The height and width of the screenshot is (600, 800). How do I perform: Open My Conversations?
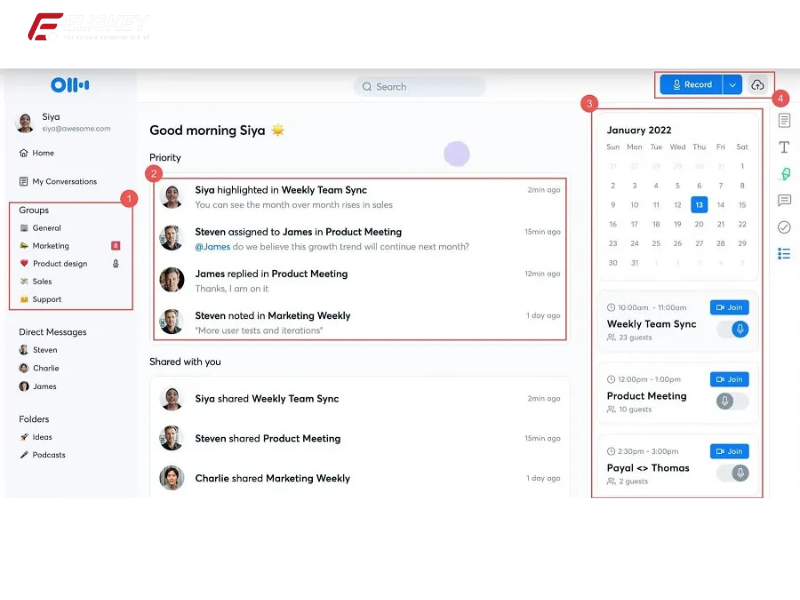(64, 182)
